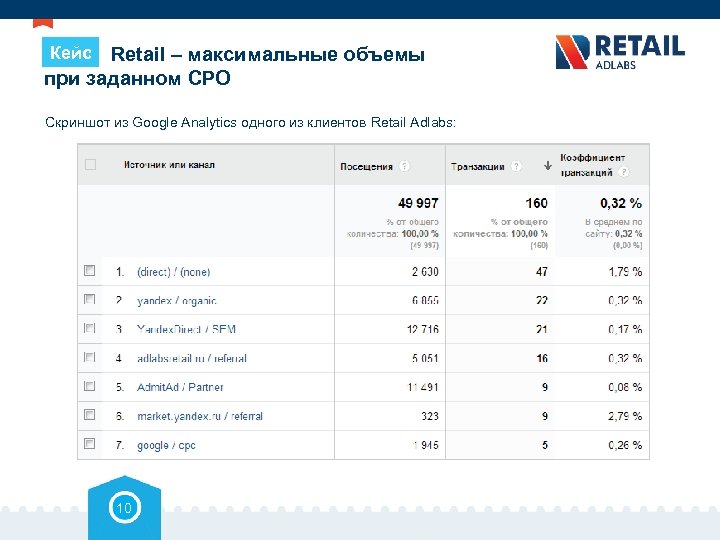Click slide number 10 badge
This screenshot has width=720, height=540.
(124, 508)
